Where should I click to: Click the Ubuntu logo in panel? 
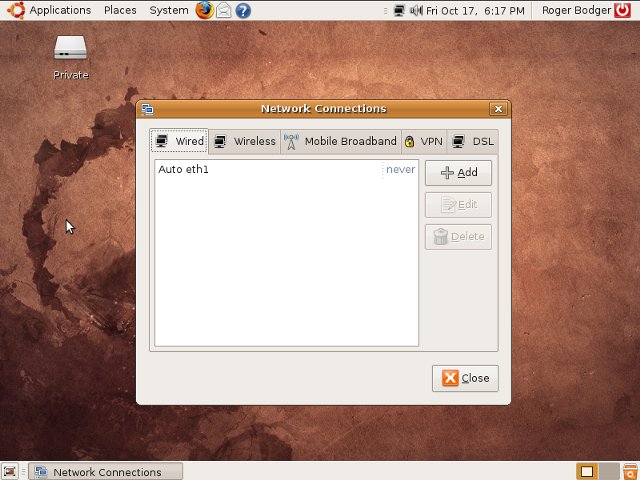coord(16,10)
